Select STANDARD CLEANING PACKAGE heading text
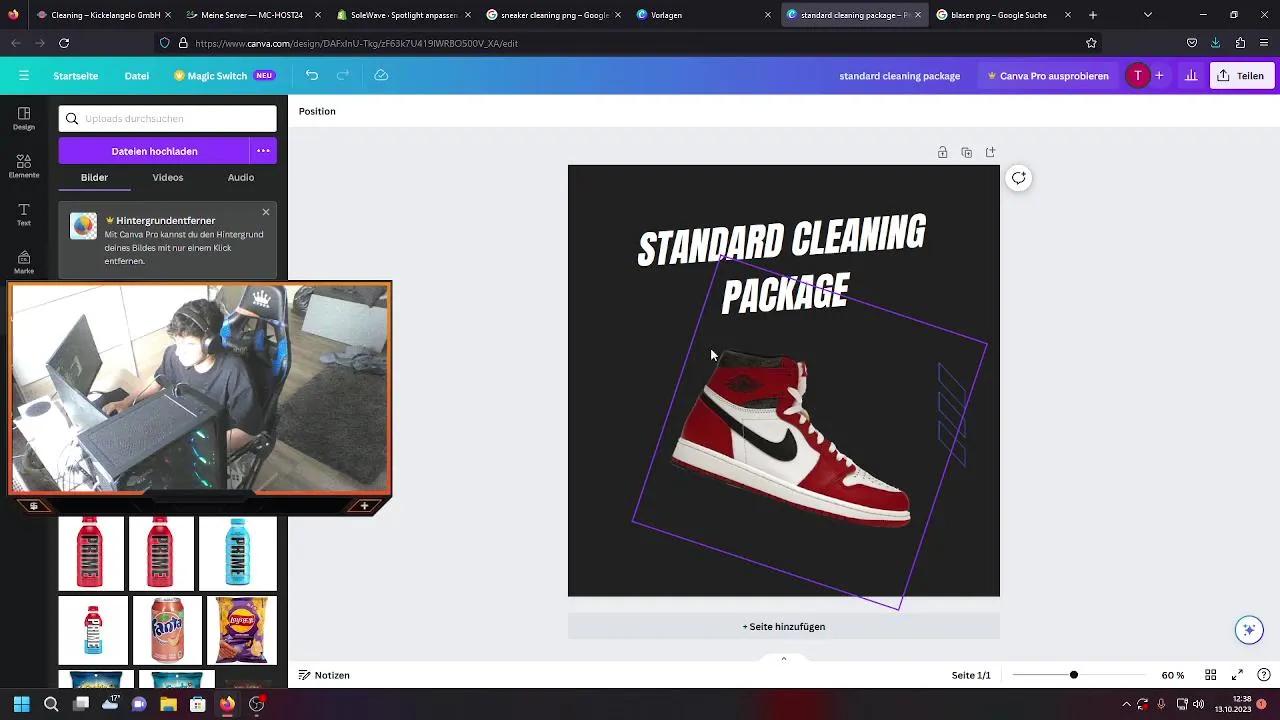This screenshot has width=1280, height=720. (x=782, y=265)
